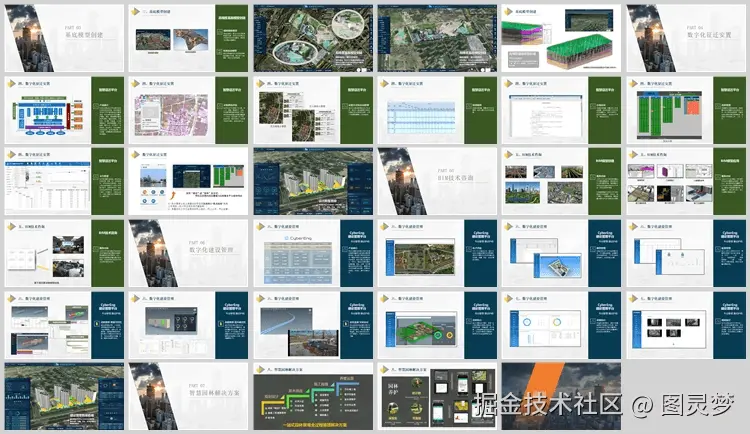Open the BIM slide with six model screenshots

[x=686, y=181]
